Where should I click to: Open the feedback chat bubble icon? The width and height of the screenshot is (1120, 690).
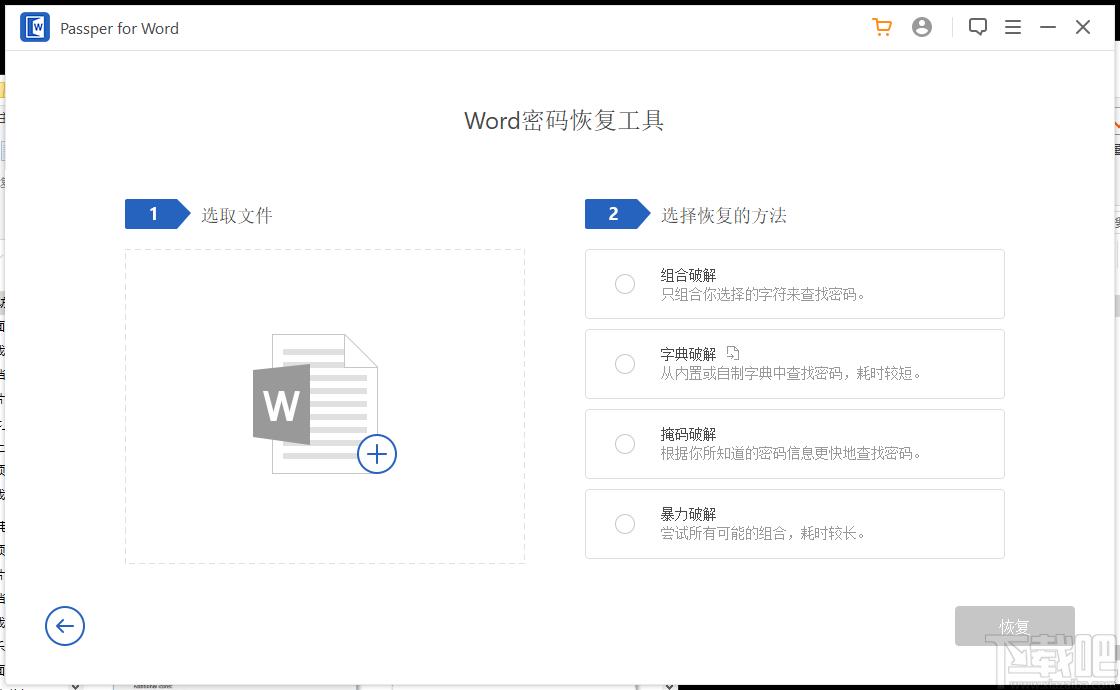978,27
